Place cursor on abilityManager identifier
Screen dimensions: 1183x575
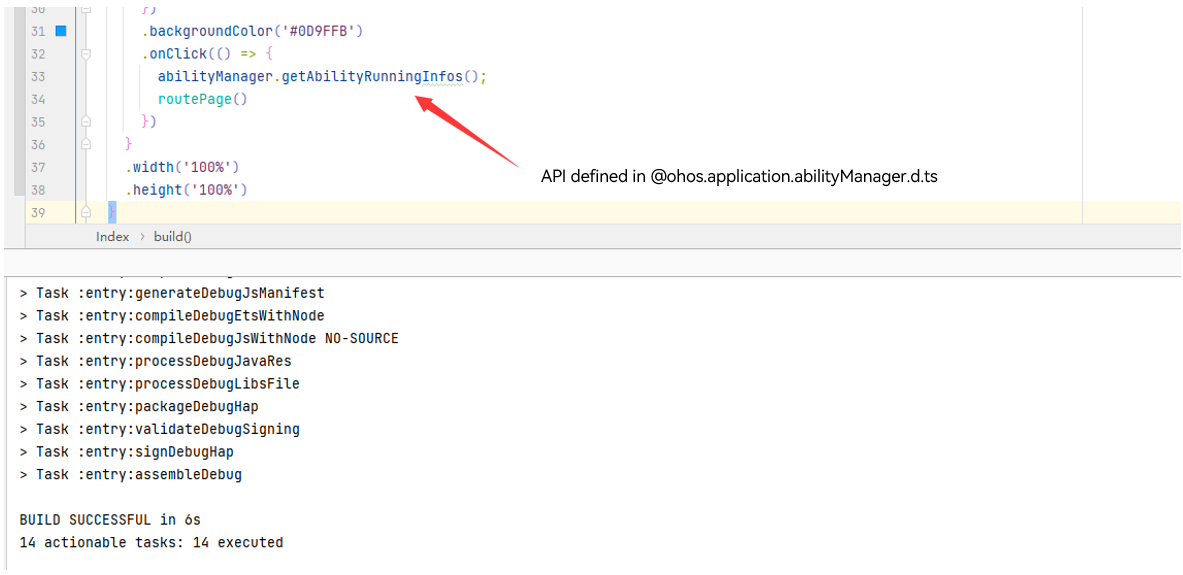click(215, 77)
